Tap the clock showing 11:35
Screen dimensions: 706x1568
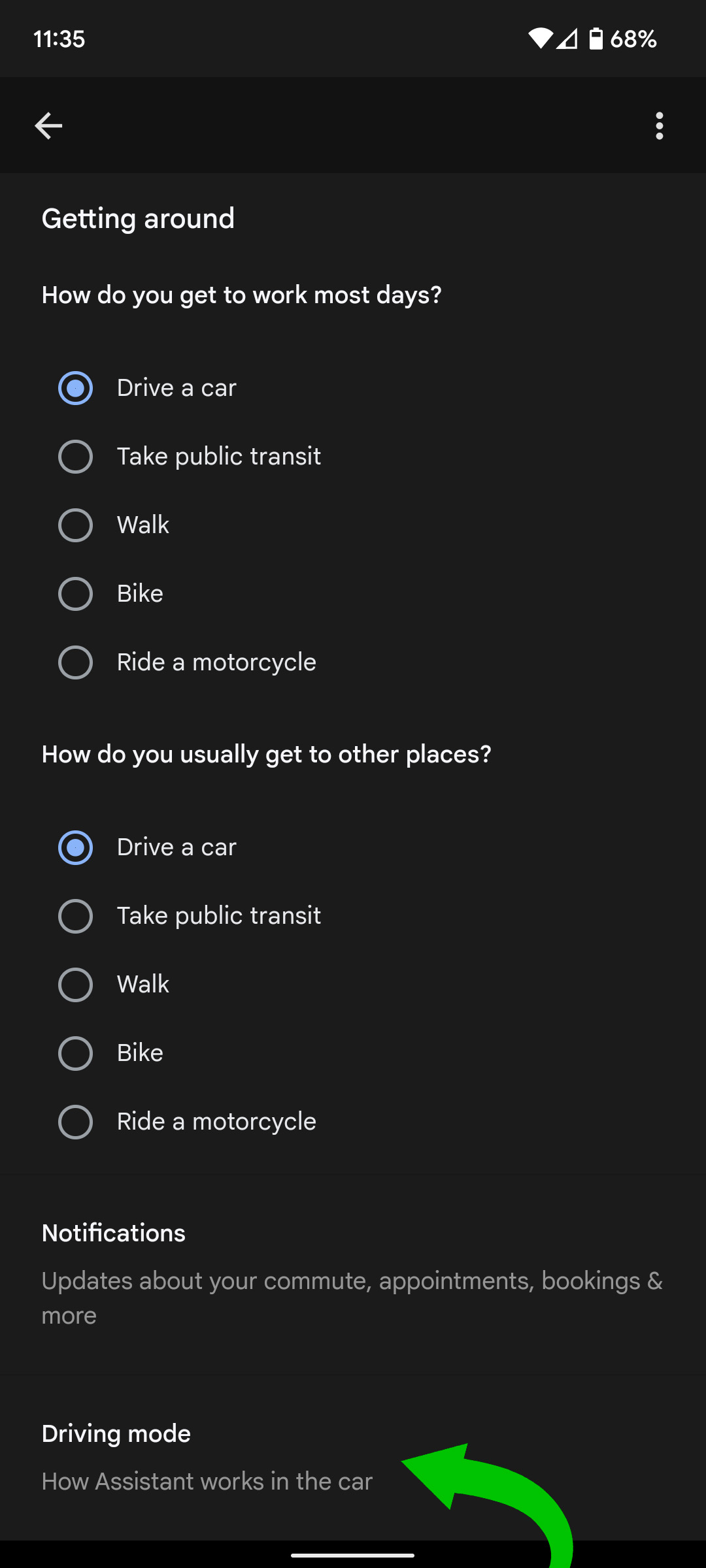click(59, 39)
